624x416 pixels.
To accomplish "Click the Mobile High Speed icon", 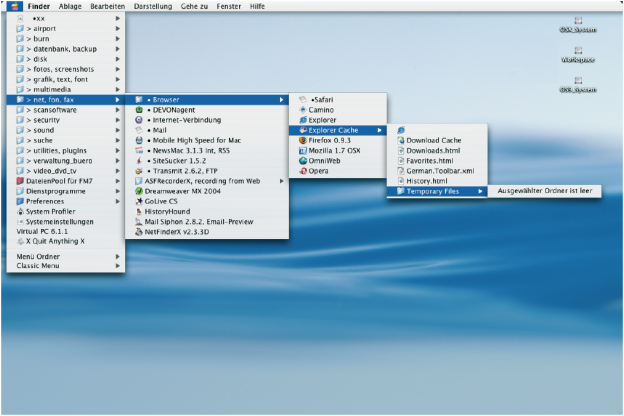I will click(x=139, y=140).
